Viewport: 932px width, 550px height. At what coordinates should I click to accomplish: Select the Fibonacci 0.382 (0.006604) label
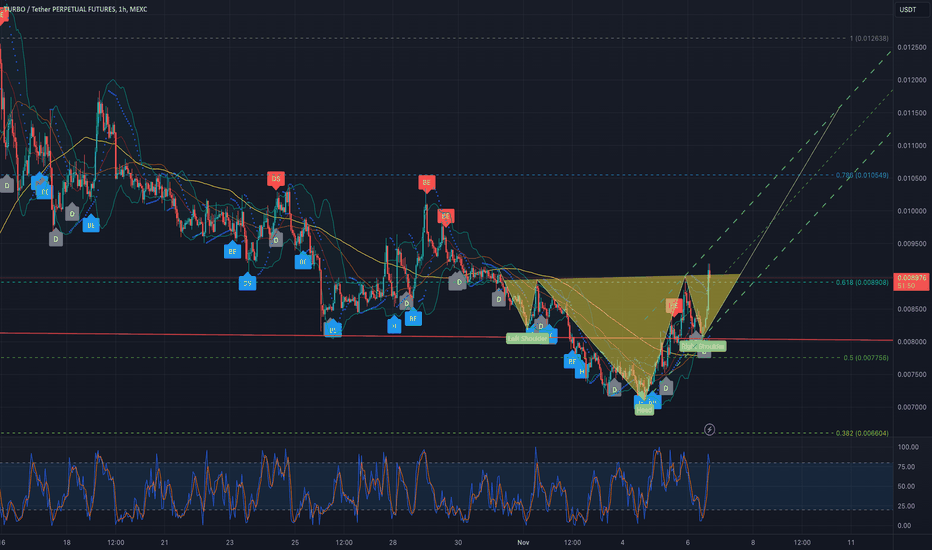coord(862,433)
